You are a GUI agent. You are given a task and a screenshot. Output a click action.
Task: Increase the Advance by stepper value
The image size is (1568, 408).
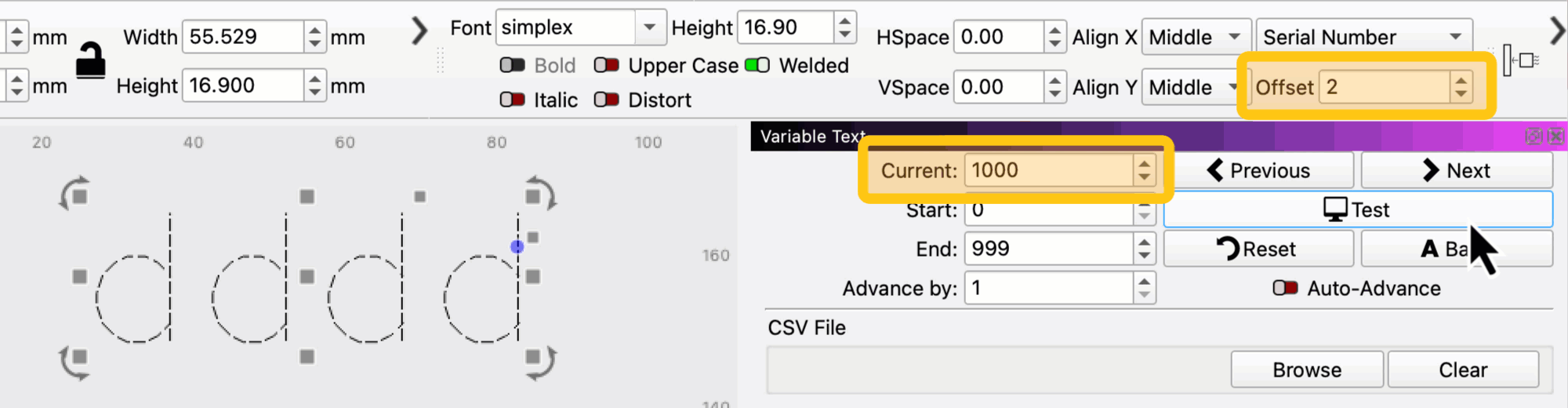pos(1145,282)
